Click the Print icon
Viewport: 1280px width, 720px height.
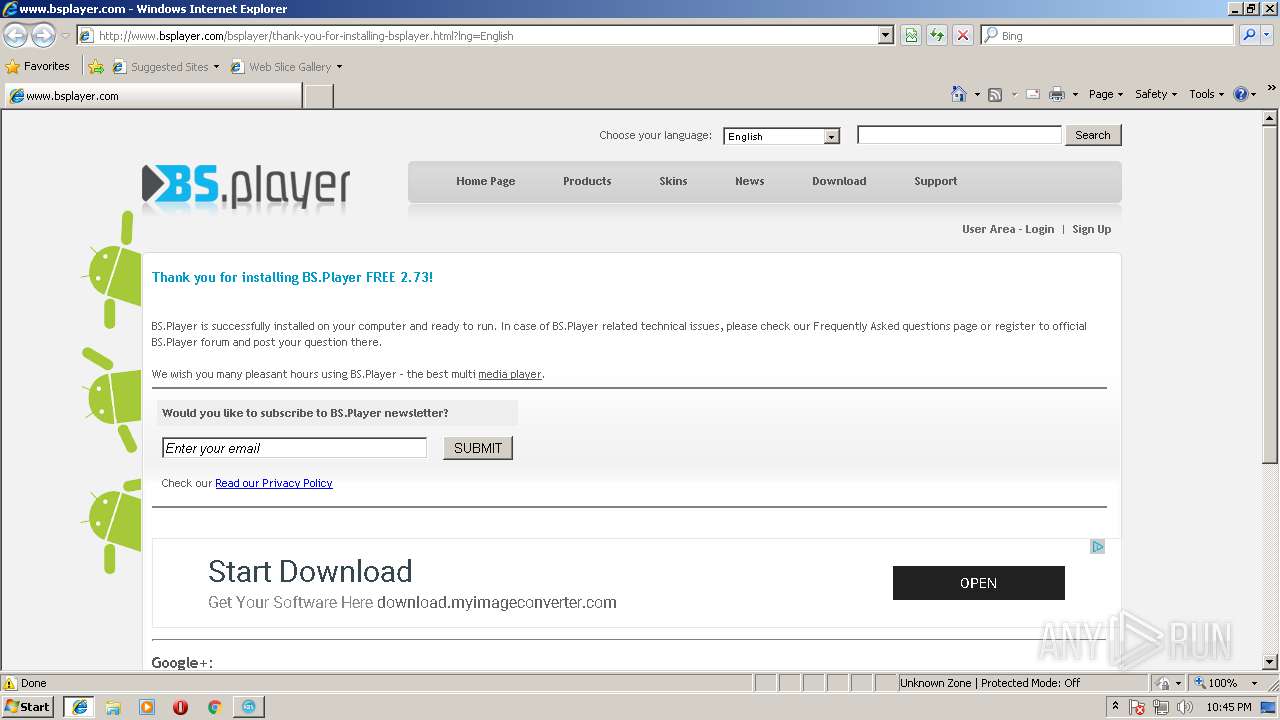point(1057,94)
